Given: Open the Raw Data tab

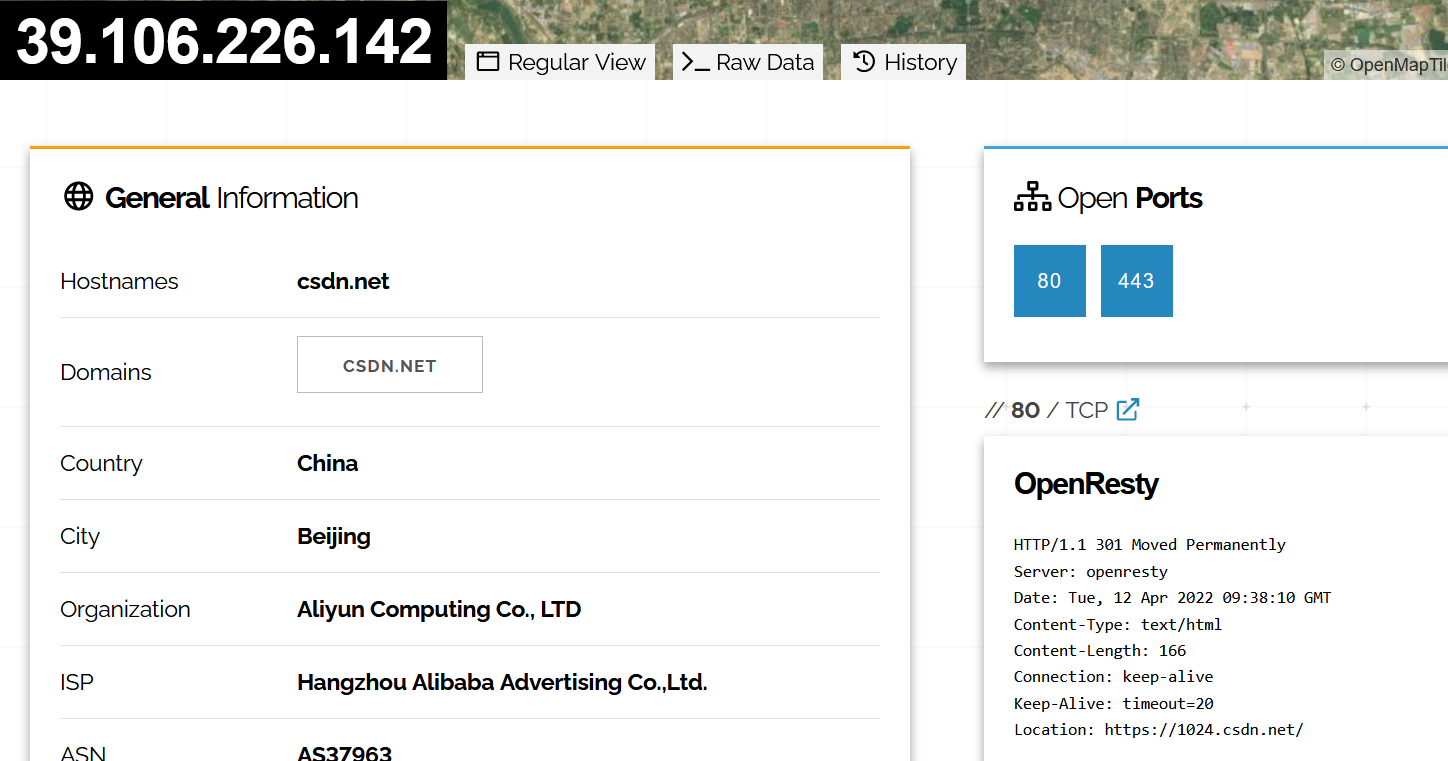Looking at the screenshot, I should pyautogui.click(x=748, y=62).
